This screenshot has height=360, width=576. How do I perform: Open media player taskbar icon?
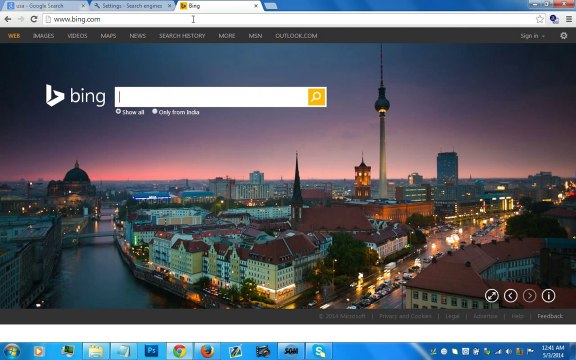coord(39,351)
